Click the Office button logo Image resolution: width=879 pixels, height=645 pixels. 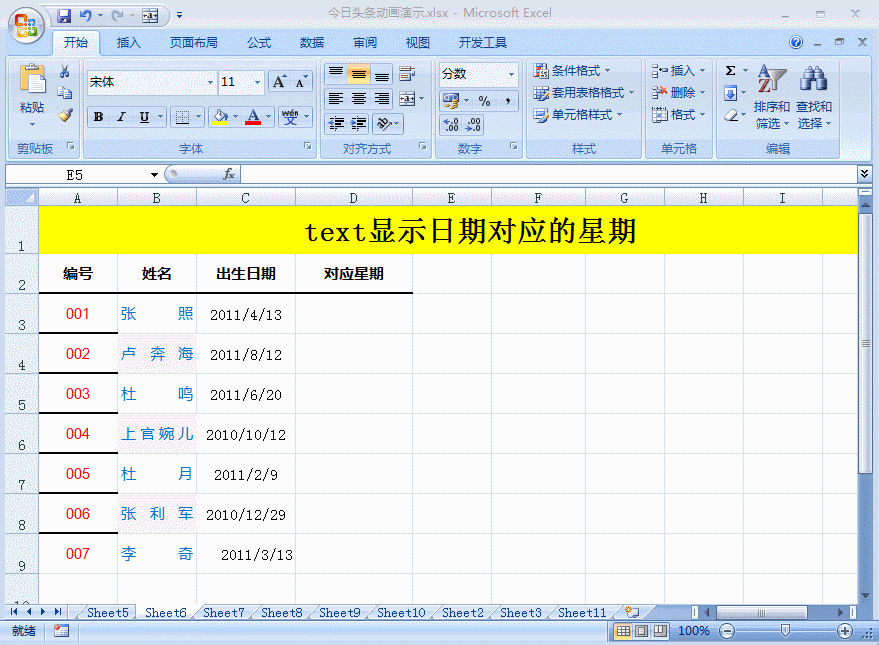[x=27, y=25]
